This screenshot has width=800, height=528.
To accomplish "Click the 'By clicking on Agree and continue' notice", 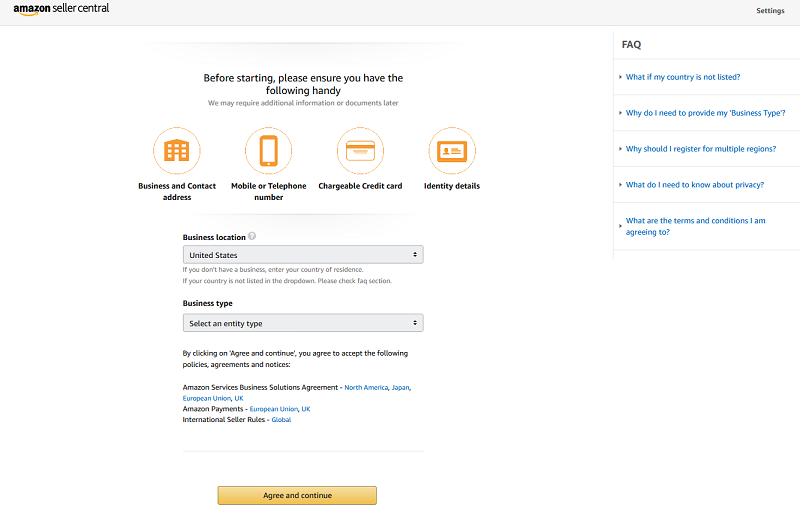I will pos(295,359).
